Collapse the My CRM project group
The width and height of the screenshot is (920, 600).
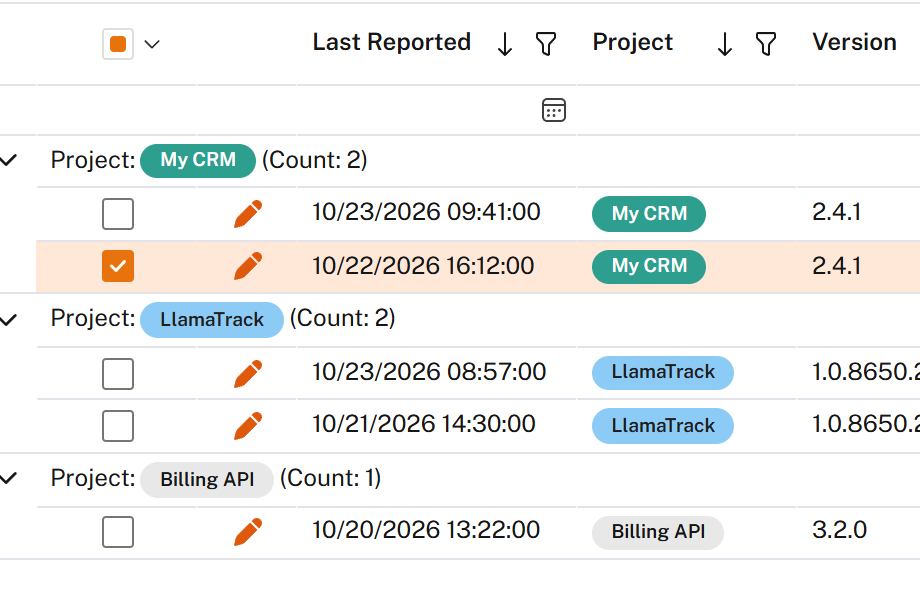(8, 160)
